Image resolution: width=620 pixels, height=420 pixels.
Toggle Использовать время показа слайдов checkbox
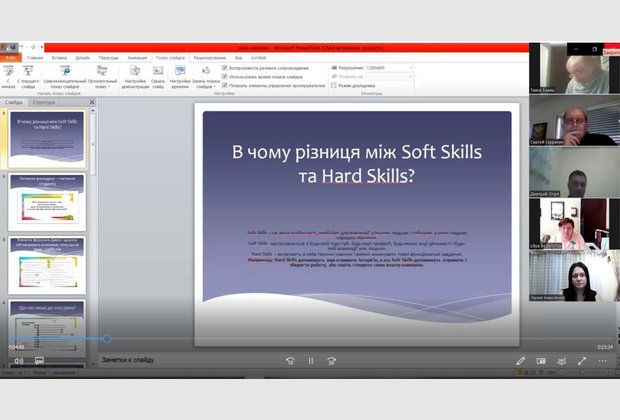click(224, 76)
